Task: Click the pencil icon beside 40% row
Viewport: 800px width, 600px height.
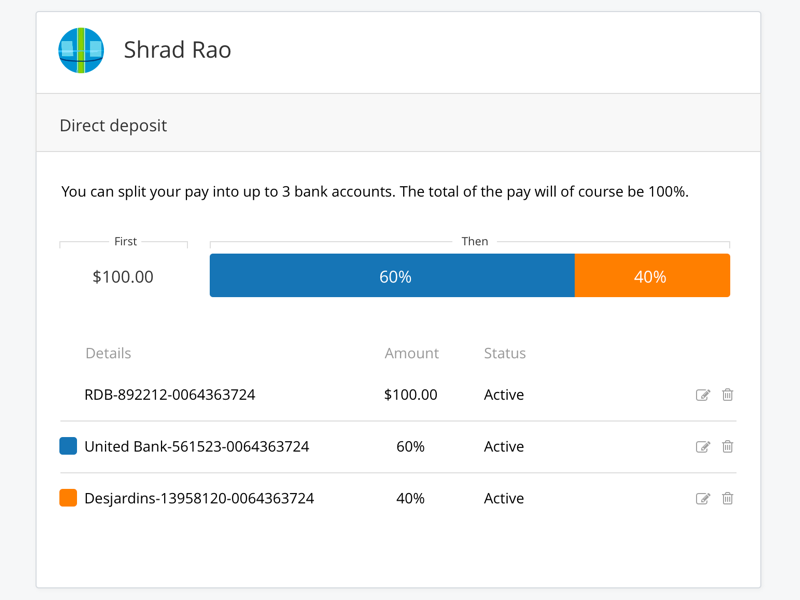Action: pyautogui.click(x=703, y=498)
